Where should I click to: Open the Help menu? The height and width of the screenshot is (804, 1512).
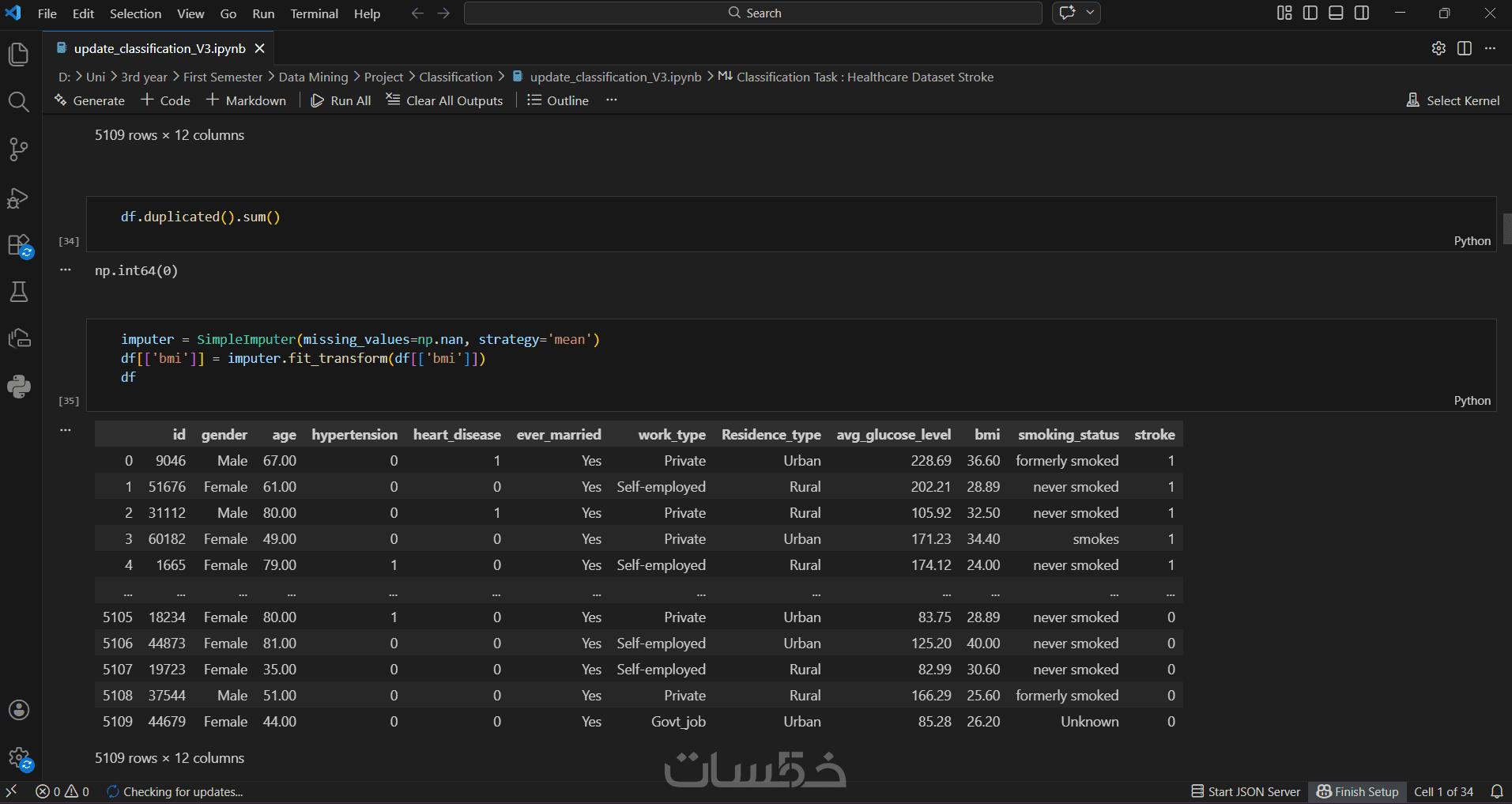point(367,13)
